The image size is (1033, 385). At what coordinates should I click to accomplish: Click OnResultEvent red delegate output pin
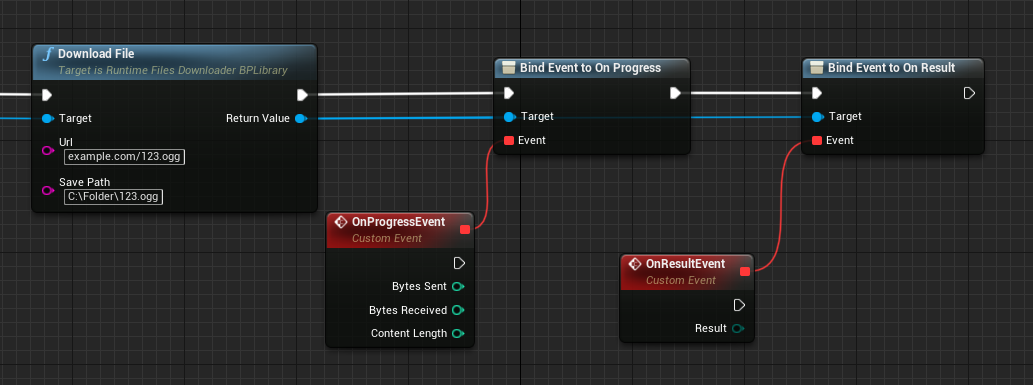(x=745, y=272)
